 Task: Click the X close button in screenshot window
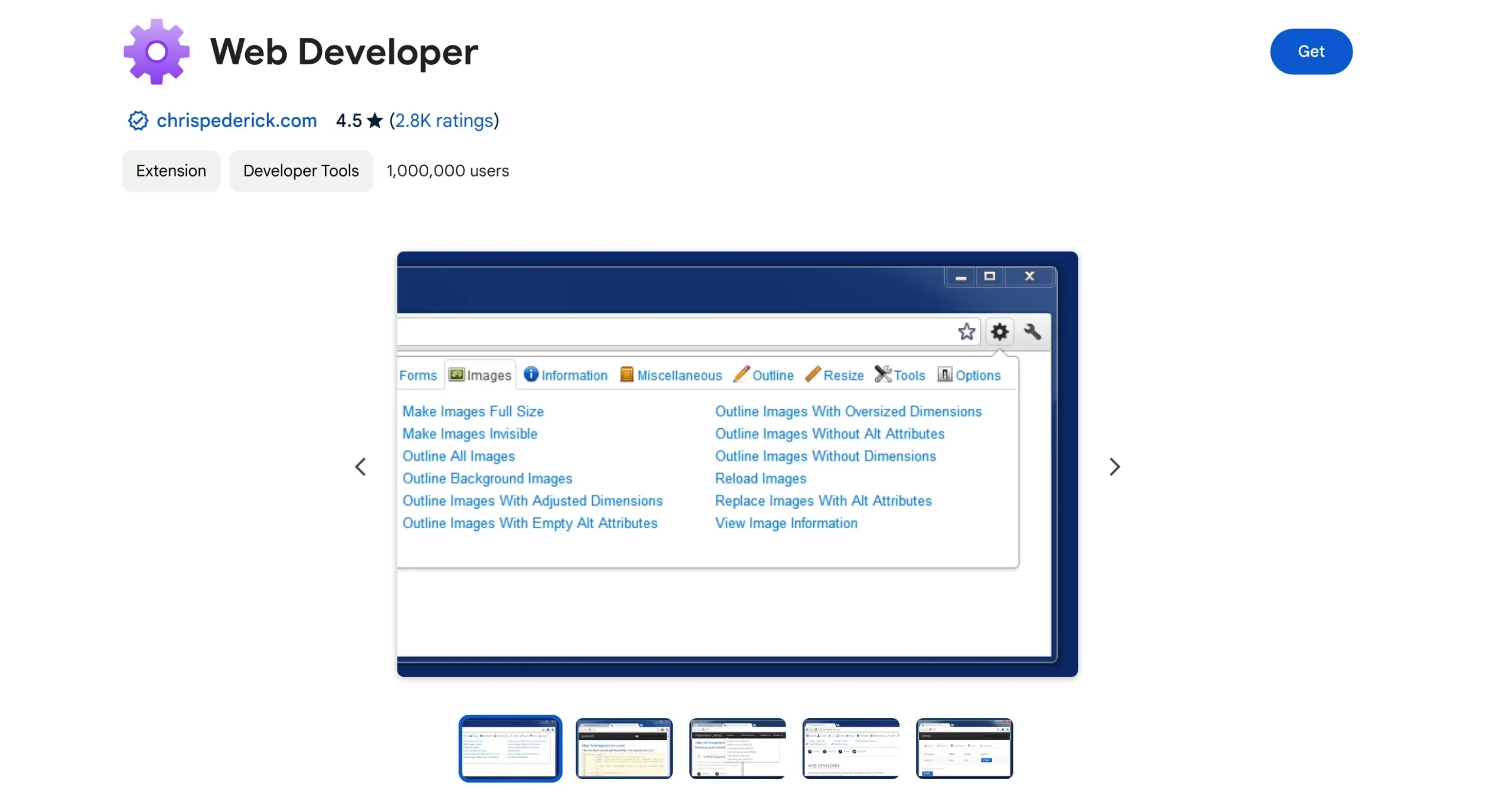[1029, 276]
